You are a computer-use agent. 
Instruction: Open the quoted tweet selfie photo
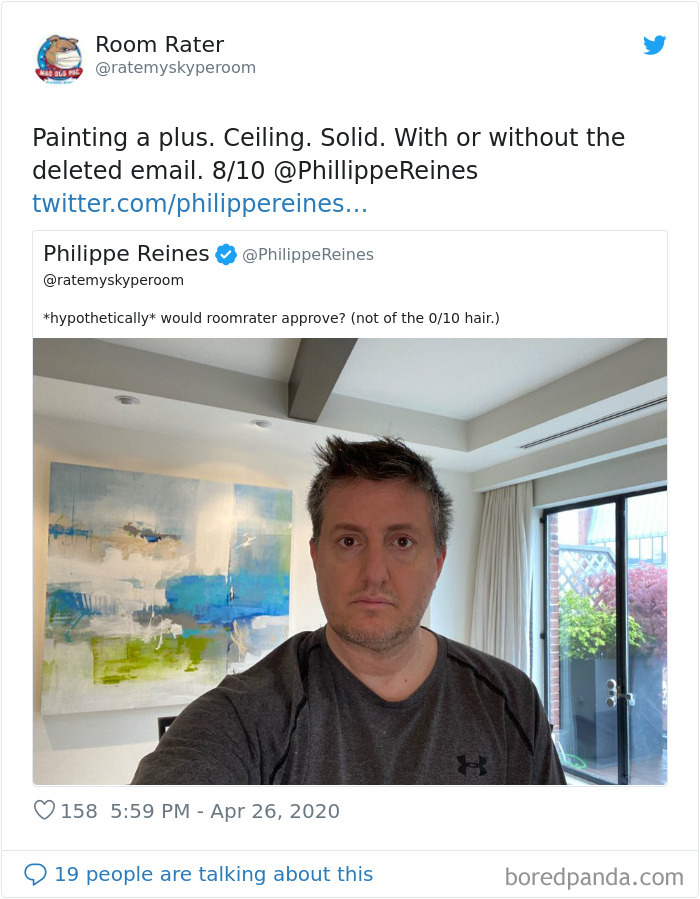350,561
